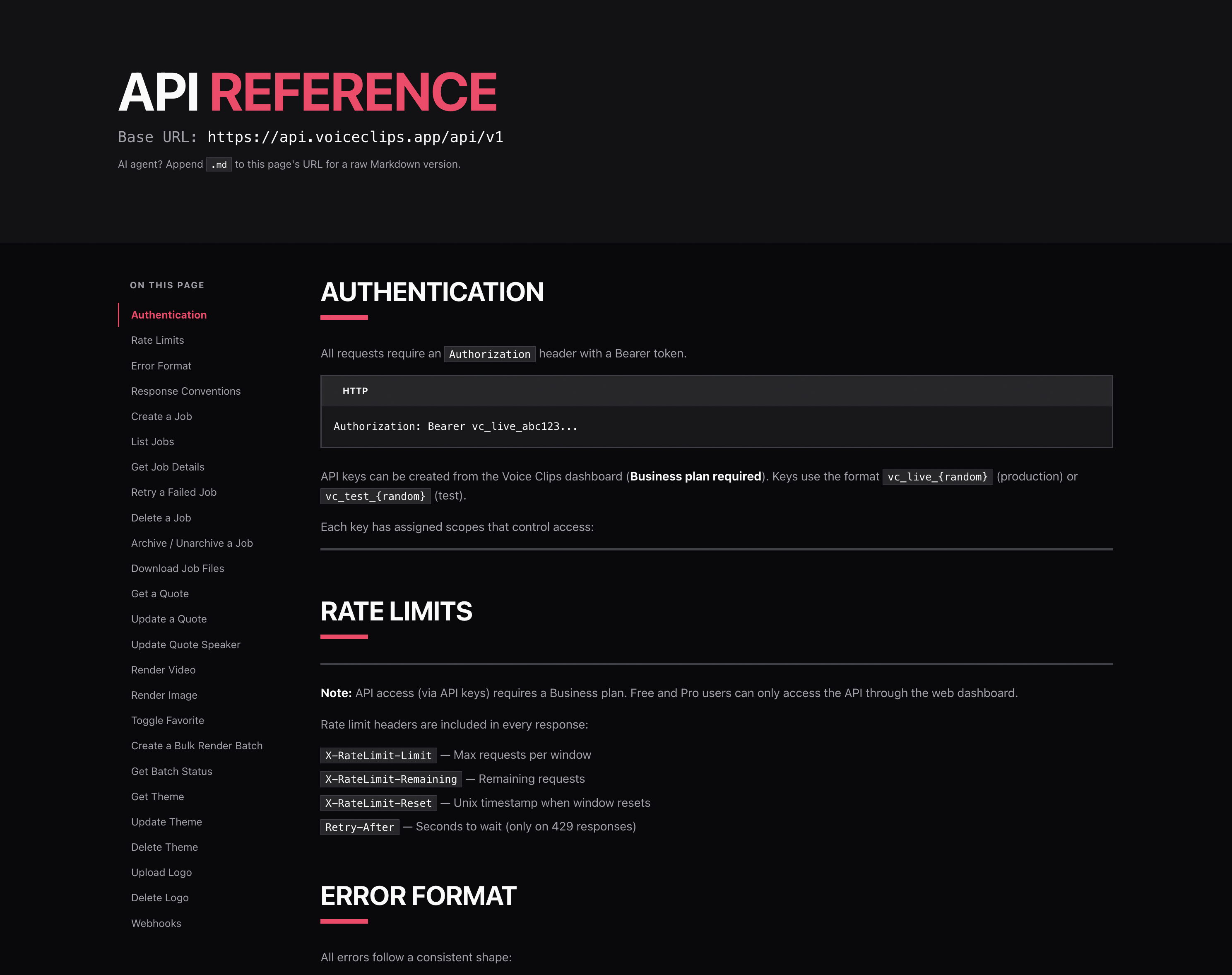Go to Upload Logo documentation

click(161, 872)
